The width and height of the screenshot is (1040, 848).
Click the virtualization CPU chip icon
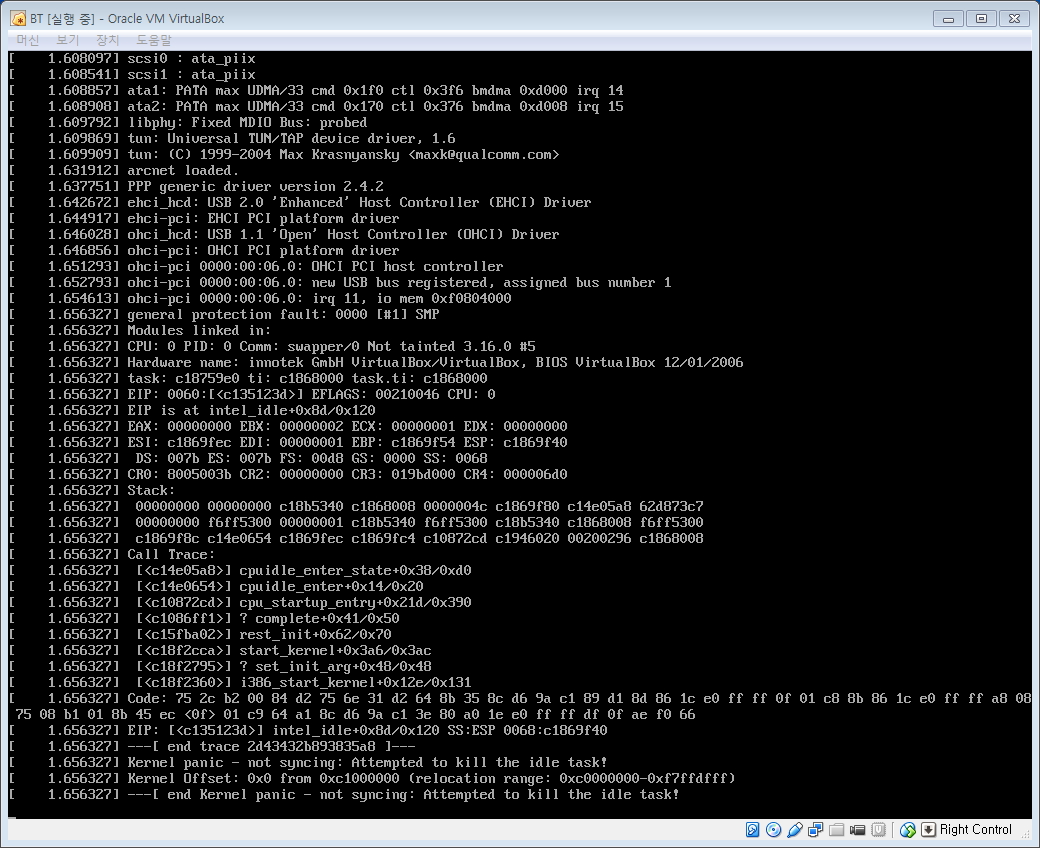pyautogui.click(x=878, y=829)
